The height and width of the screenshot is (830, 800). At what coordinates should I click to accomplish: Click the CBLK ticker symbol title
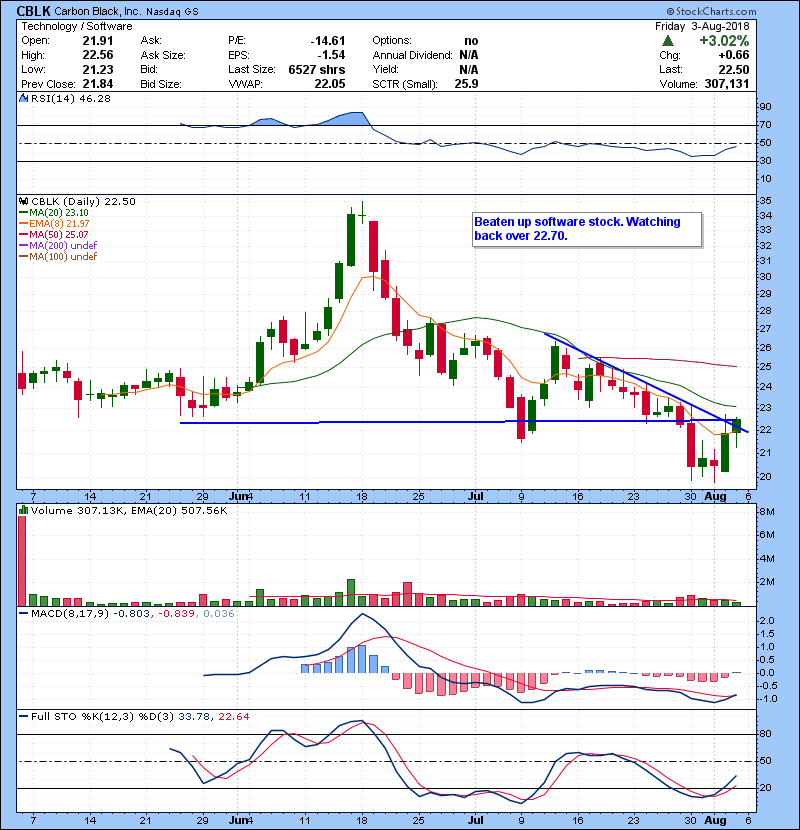tap(33, 11)
